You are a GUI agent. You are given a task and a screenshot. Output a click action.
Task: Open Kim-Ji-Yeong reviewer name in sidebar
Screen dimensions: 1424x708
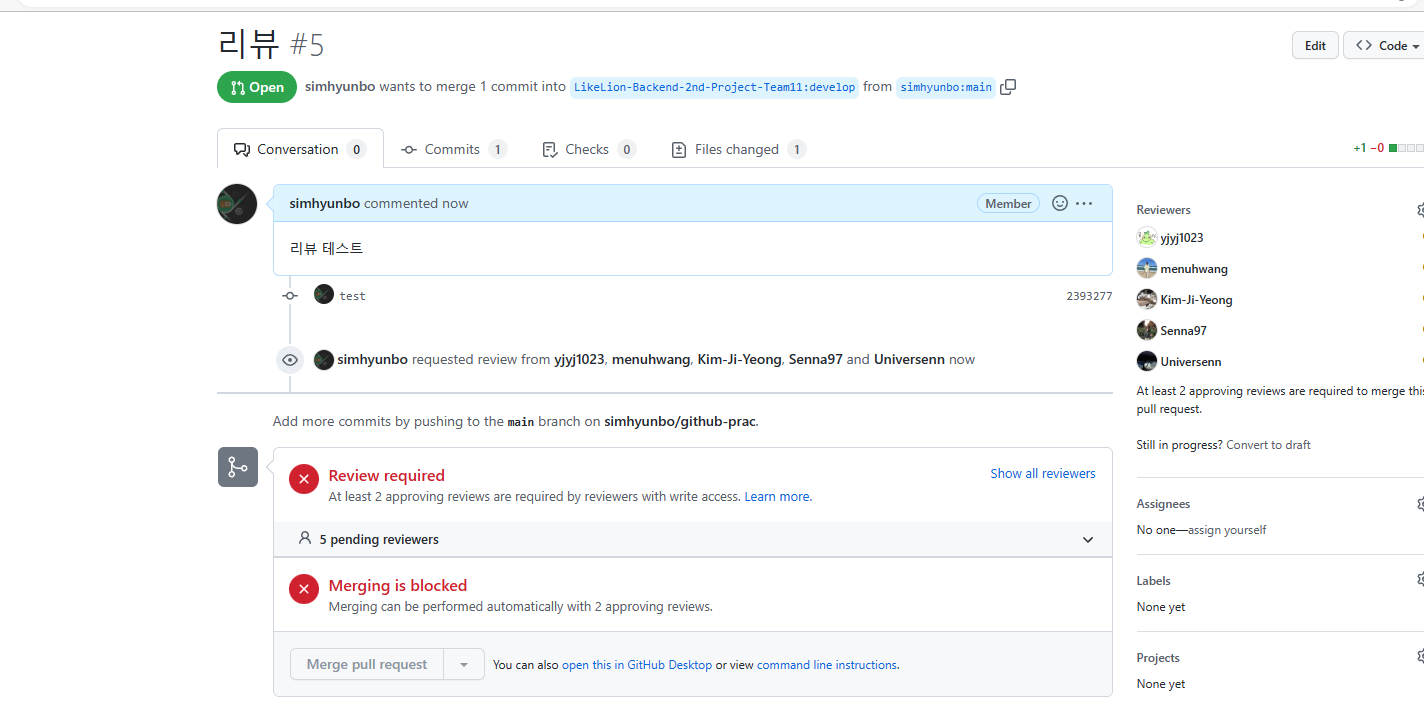pos(1196,300)
